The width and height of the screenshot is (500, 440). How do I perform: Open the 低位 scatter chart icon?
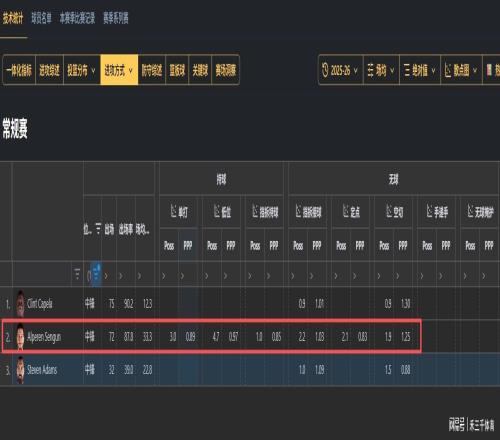217,211
